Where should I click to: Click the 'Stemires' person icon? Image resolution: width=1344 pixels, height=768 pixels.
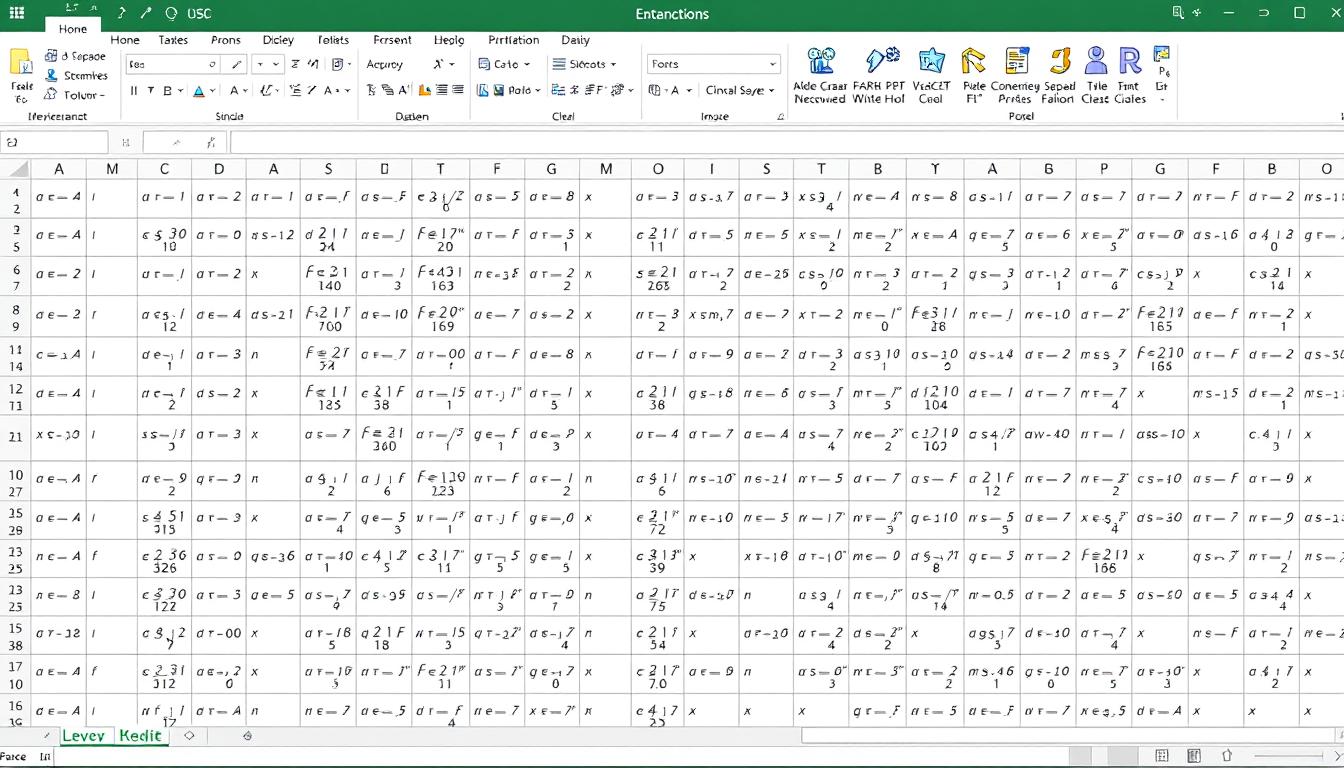click(51, 75)
